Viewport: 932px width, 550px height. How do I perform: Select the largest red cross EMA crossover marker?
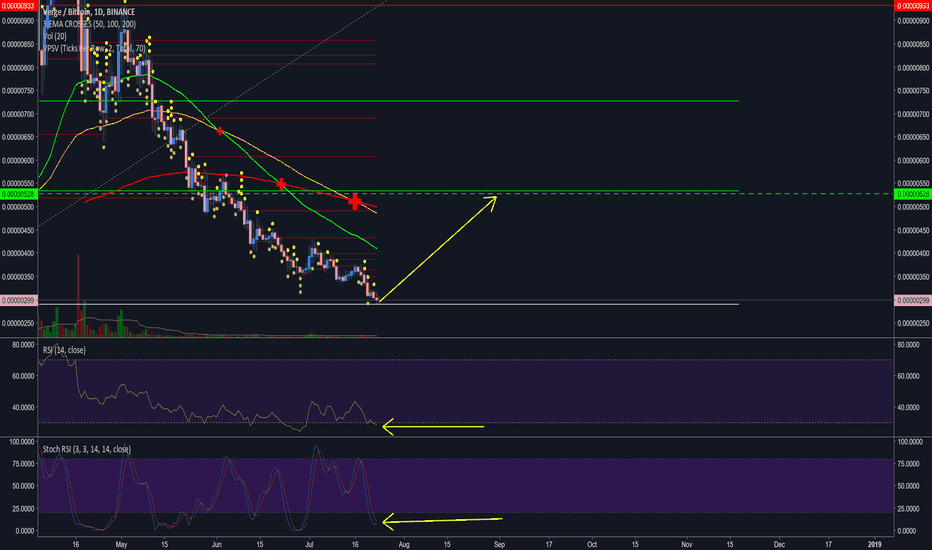coord(355,202)
